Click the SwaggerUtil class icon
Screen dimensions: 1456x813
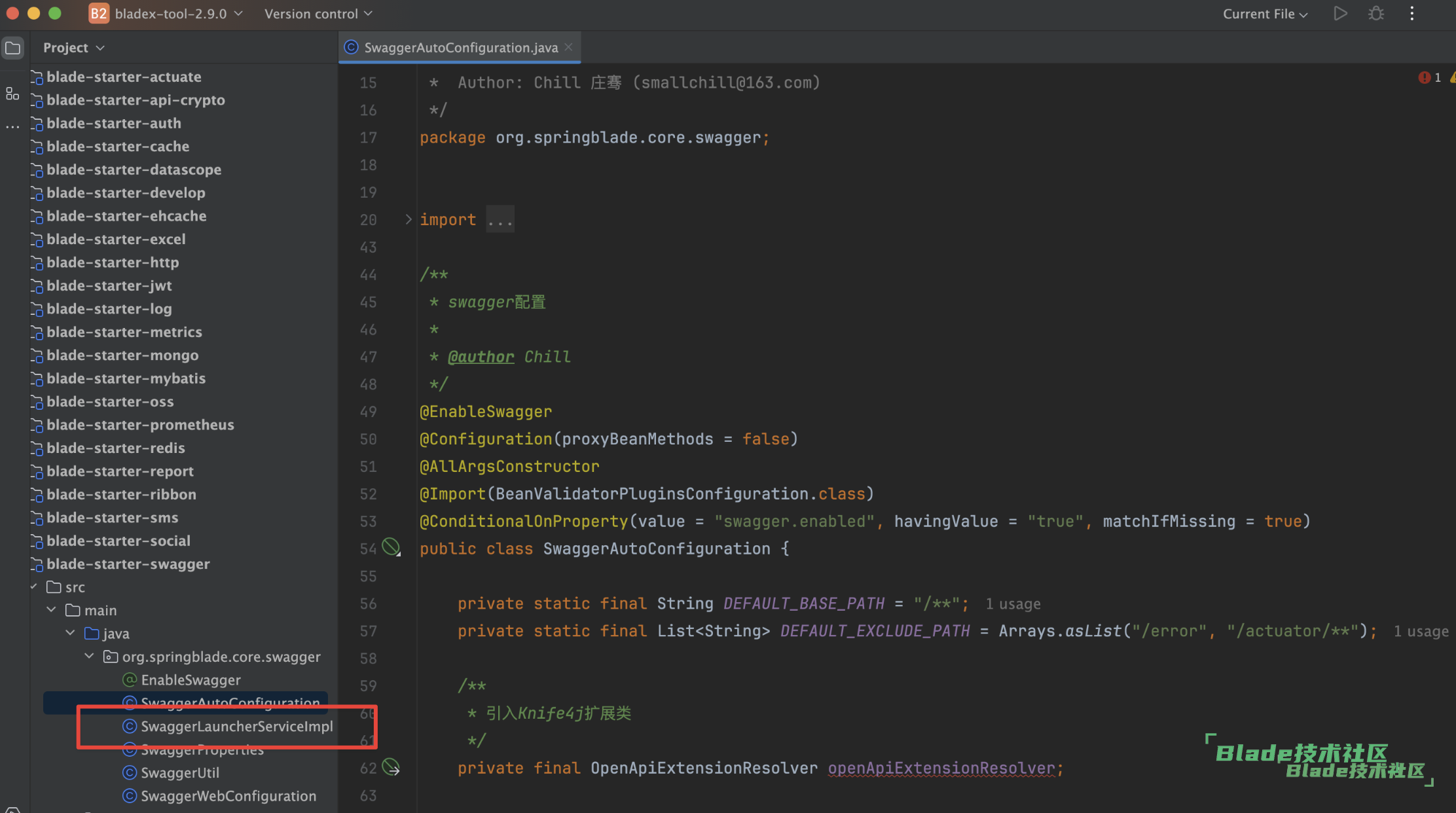coord(130,772)
